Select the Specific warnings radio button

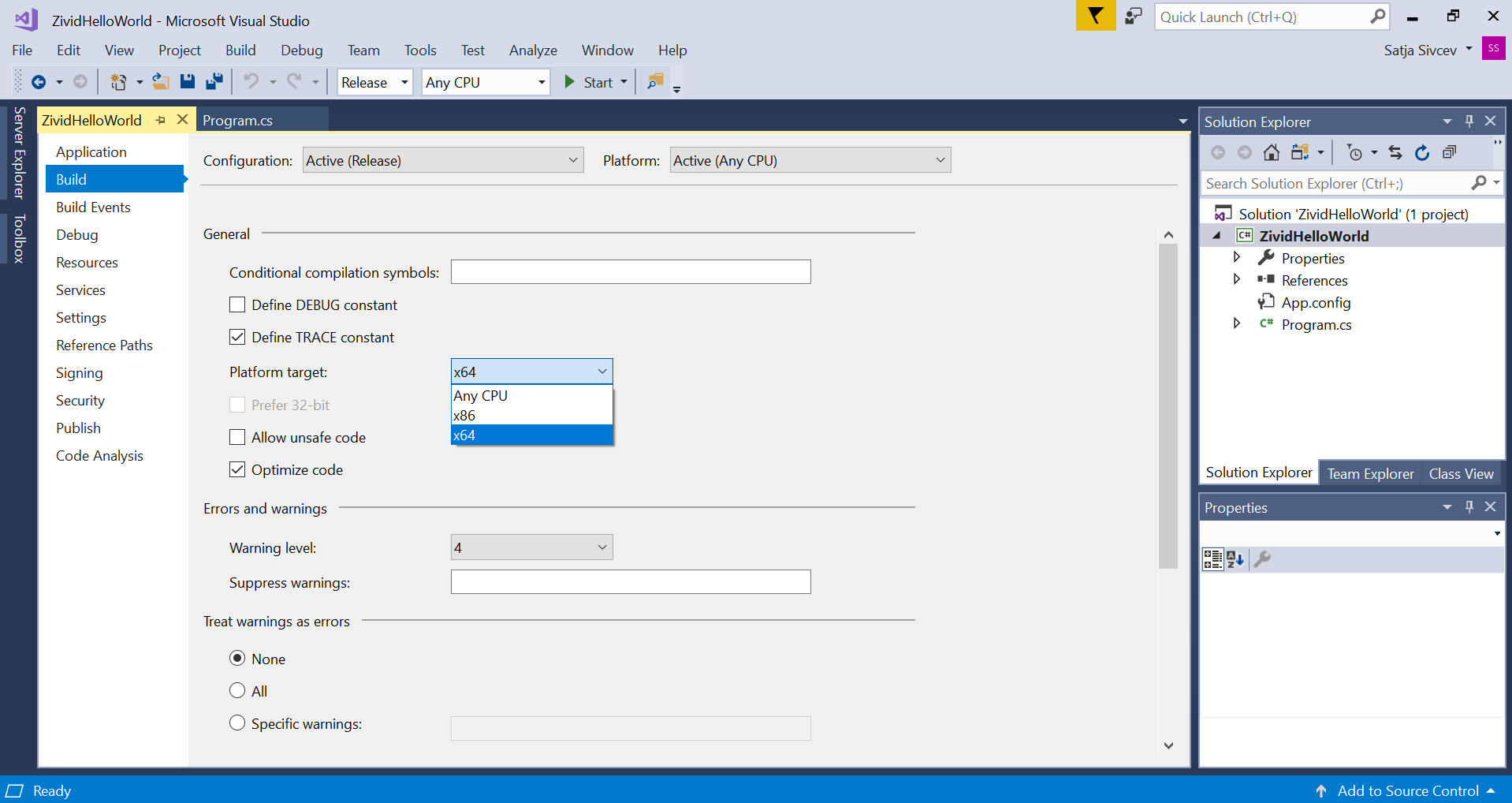(237, 723)
